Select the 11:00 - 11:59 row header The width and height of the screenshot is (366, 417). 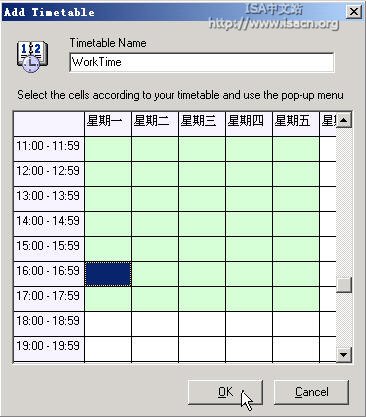(x=49, y=149)
